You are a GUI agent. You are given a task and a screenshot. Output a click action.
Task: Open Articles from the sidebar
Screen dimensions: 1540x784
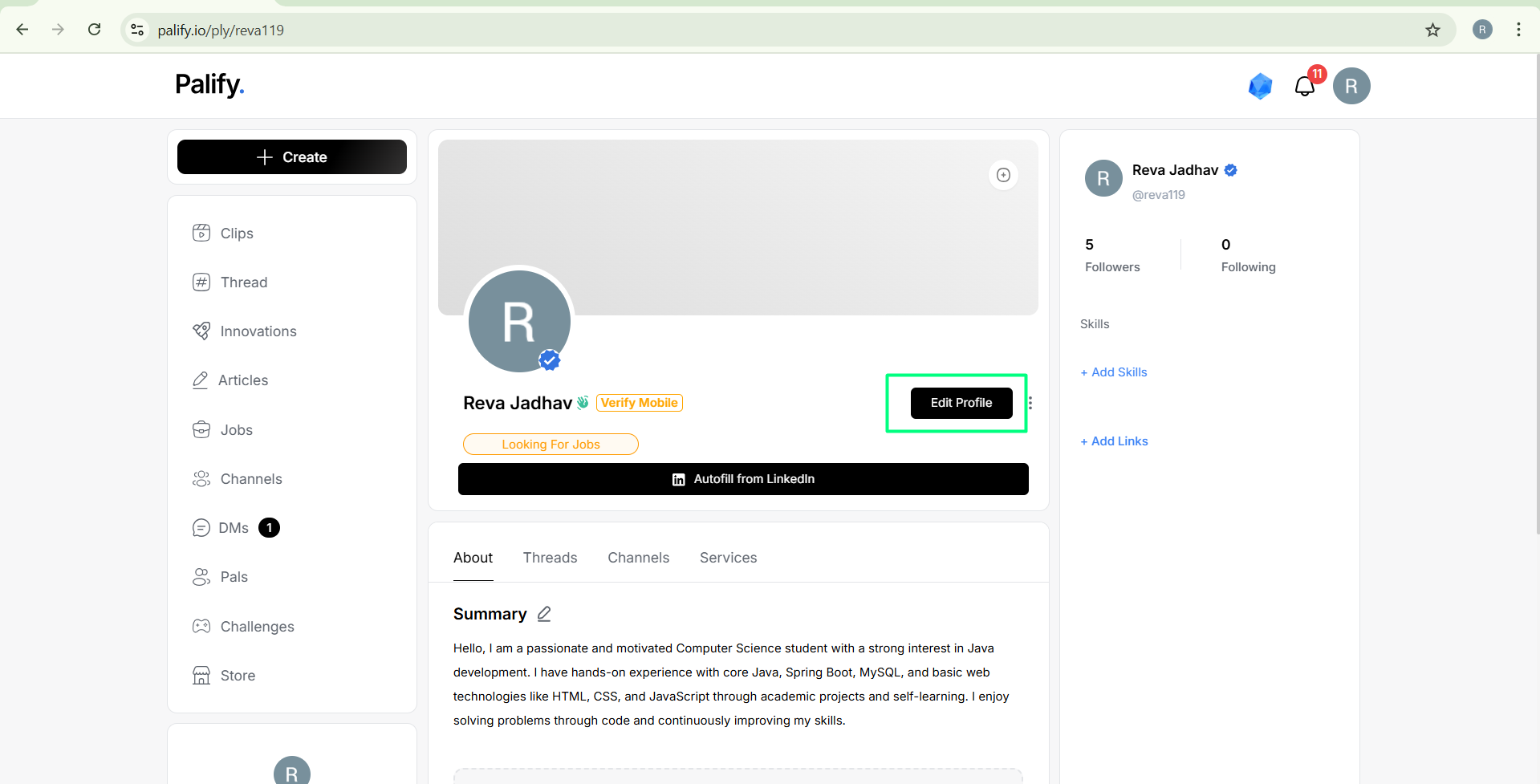pyautogui.click(x=230, y=380)
